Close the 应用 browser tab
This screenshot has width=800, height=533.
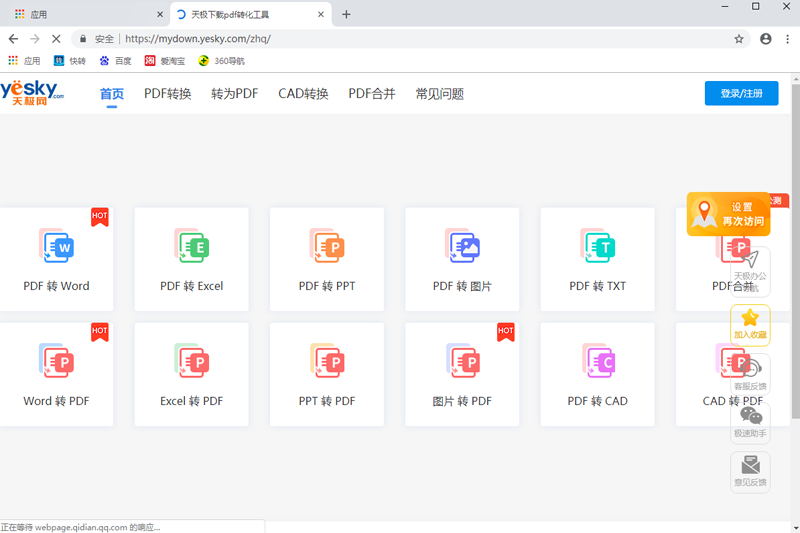coord(160,14)
